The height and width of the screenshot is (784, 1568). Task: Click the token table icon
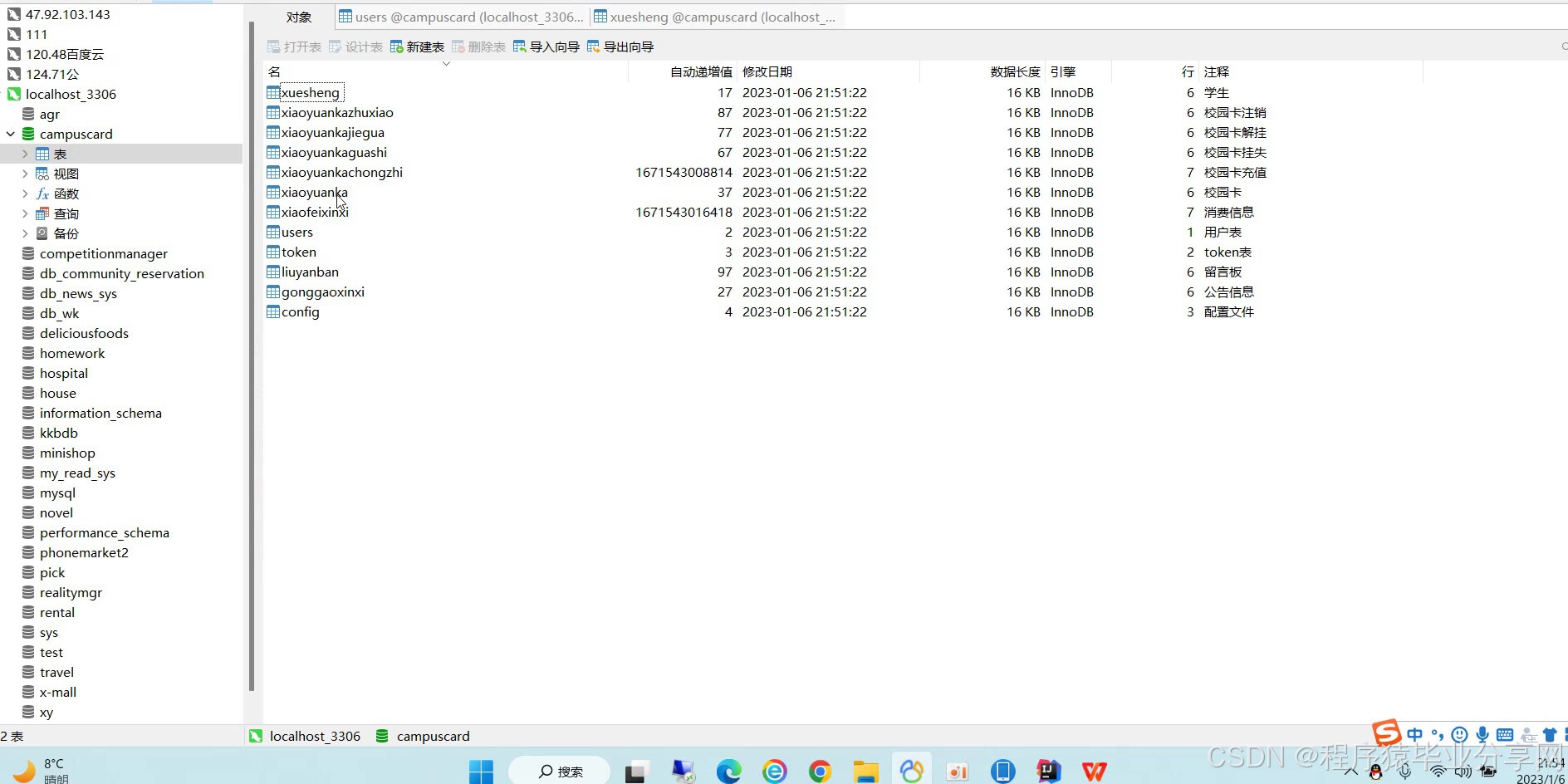point(273,252)
